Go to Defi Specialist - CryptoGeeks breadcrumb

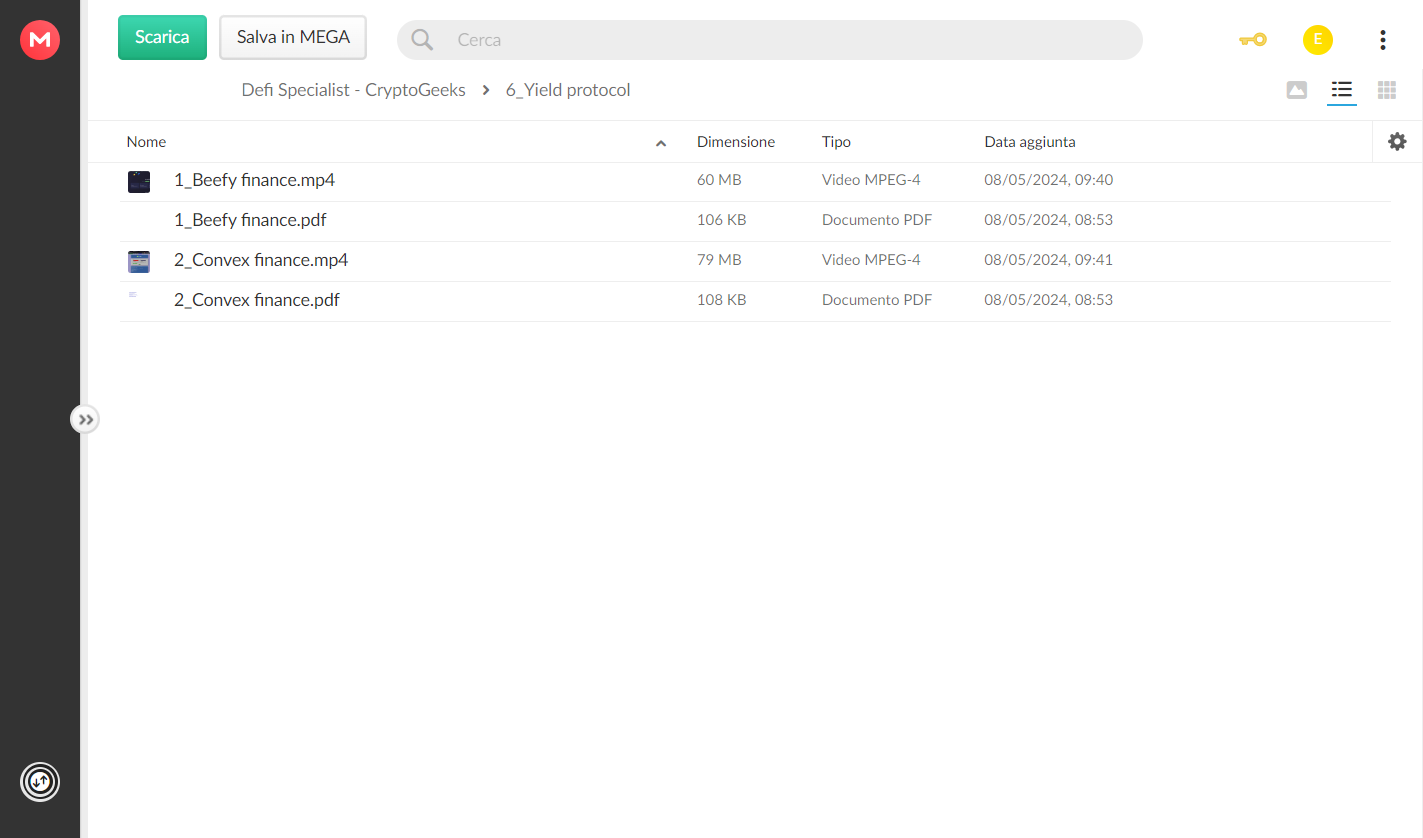coord(354,90)
